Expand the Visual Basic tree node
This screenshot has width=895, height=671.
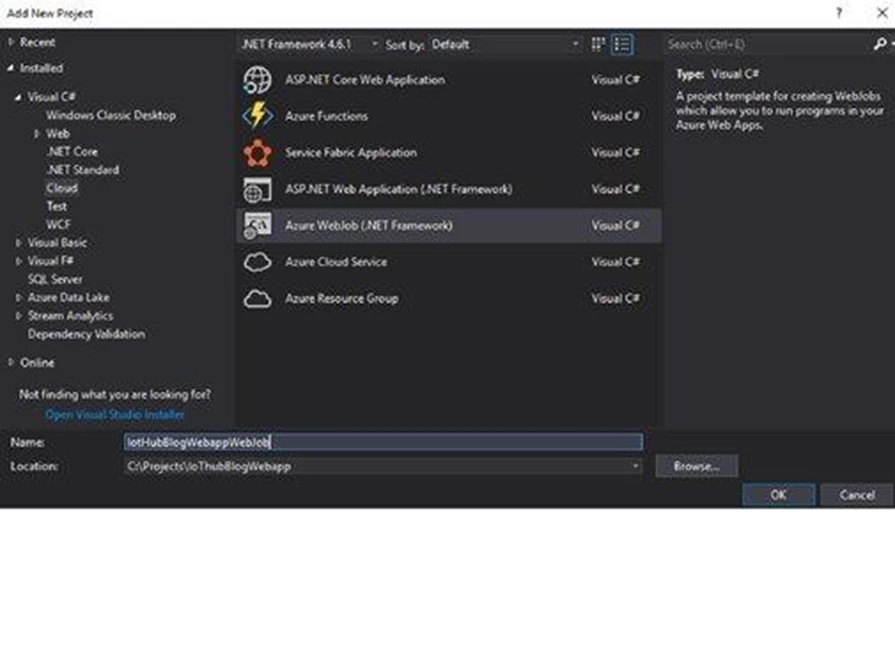(19, 243)
